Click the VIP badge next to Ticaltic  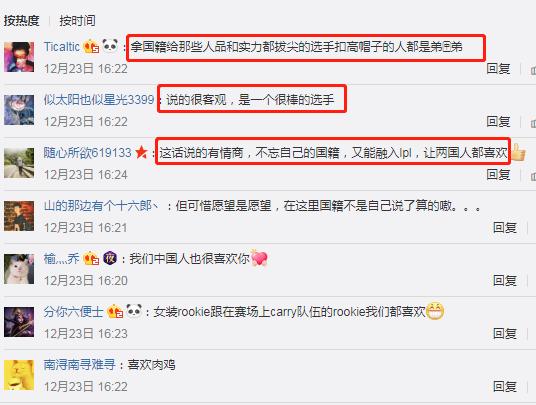(91, 46)
